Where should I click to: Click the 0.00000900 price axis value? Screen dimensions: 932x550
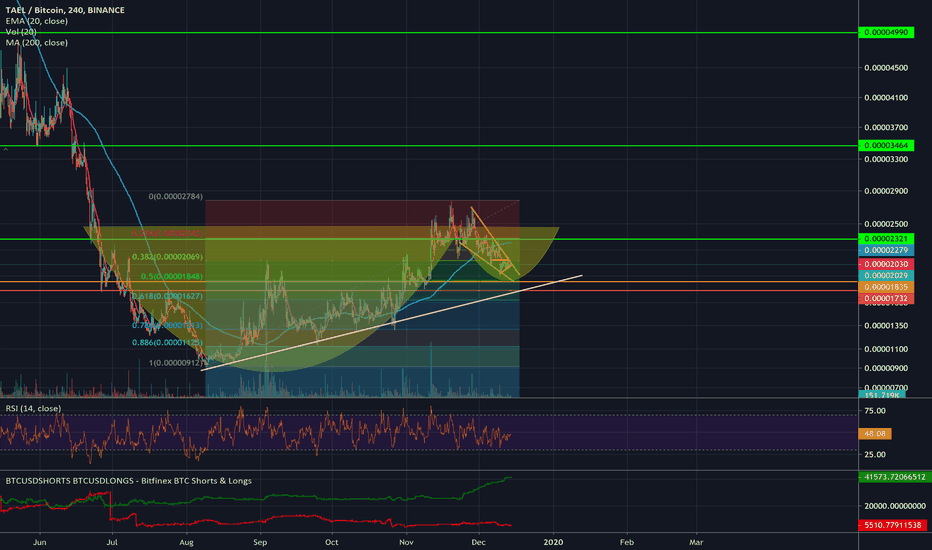(x=886, y=368)
